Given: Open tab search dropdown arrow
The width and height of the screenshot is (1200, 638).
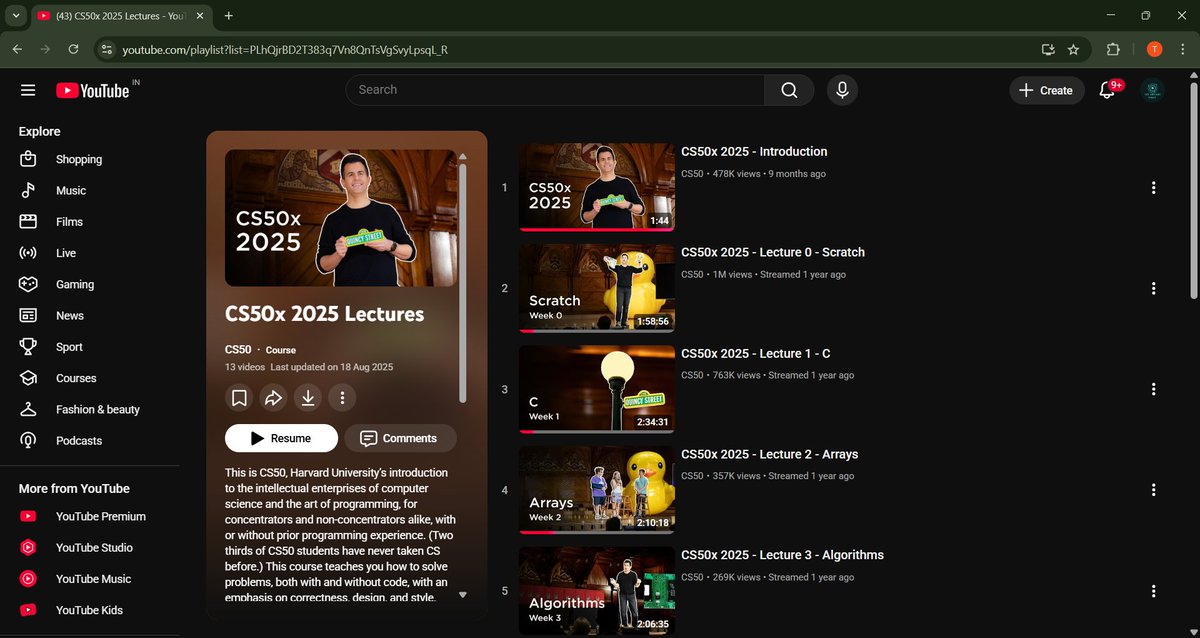Looking at the screenshot, I should (16, 16).
